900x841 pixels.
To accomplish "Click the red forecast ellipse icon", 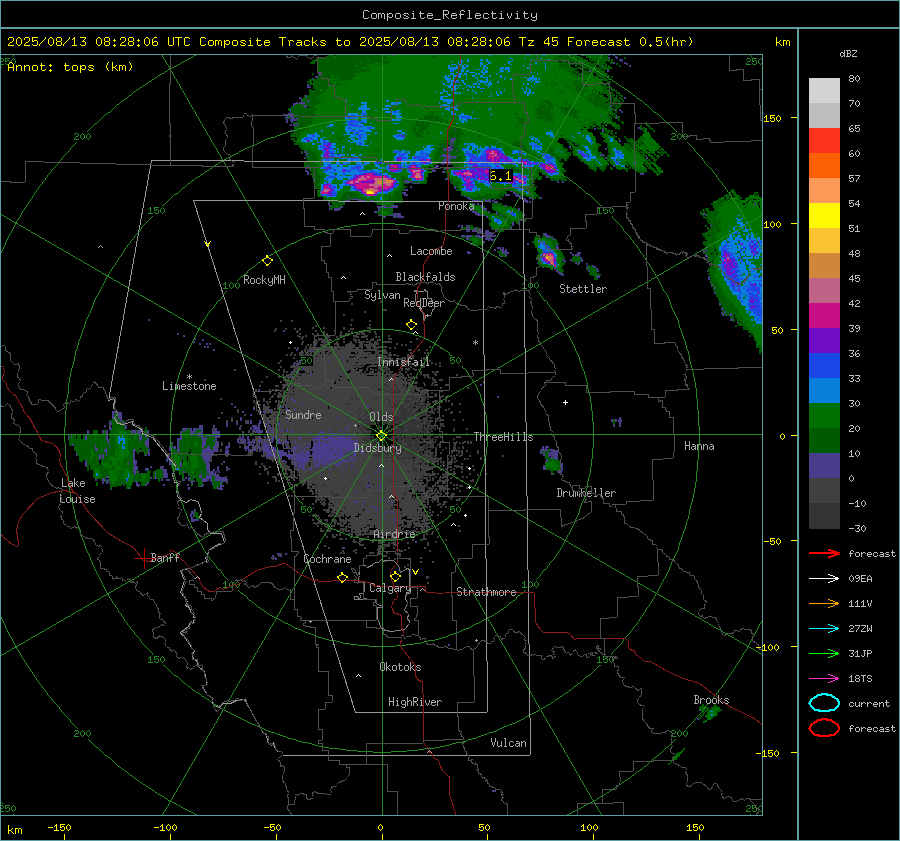I will (x=824, y=728).
